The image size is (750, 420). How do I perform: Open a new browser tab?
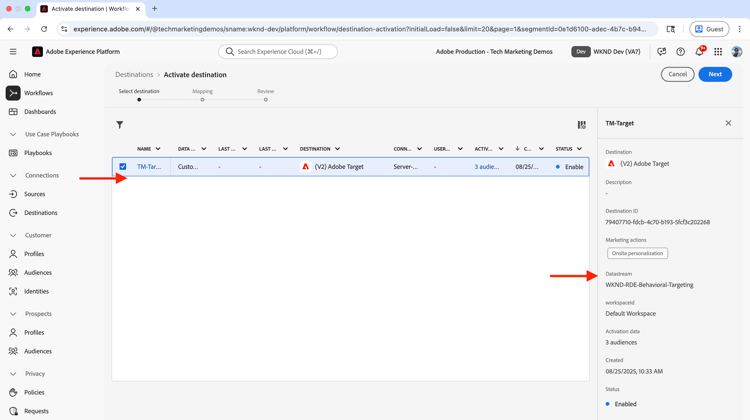tap(154, 9)
